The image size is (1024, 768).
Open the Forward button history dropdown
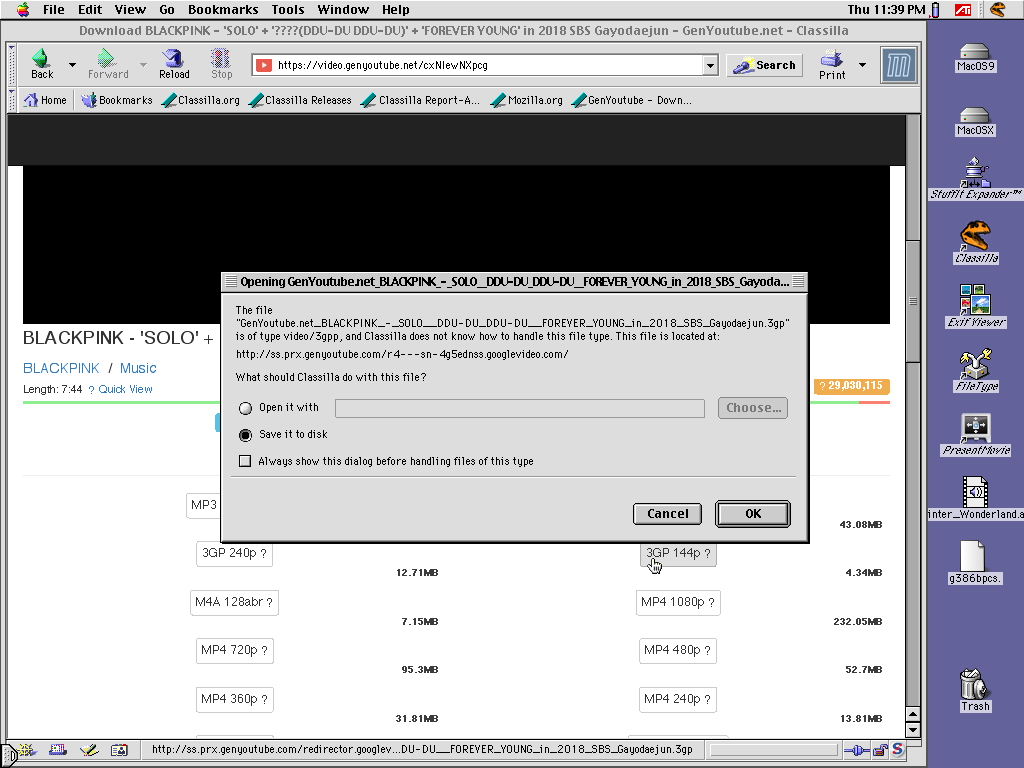(142, 65)
